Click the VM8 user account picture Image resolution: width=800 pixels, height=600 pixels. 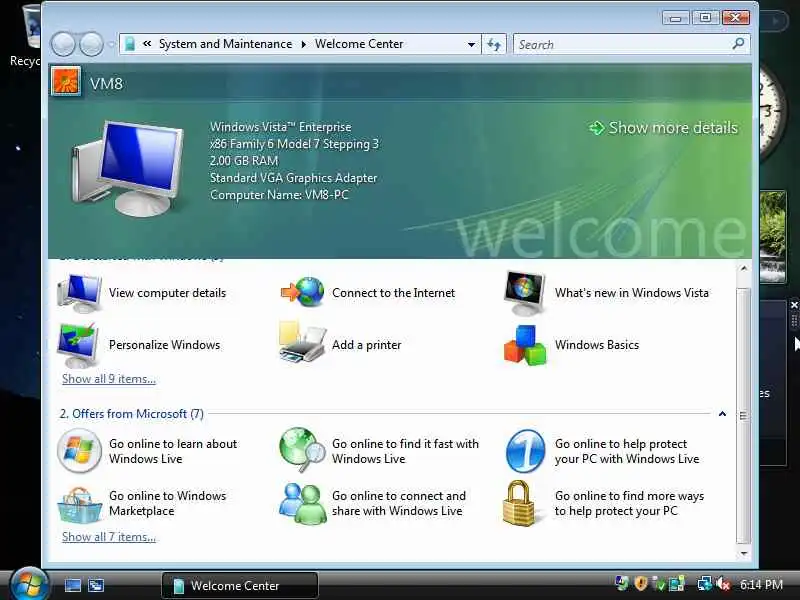click(65, 81)
